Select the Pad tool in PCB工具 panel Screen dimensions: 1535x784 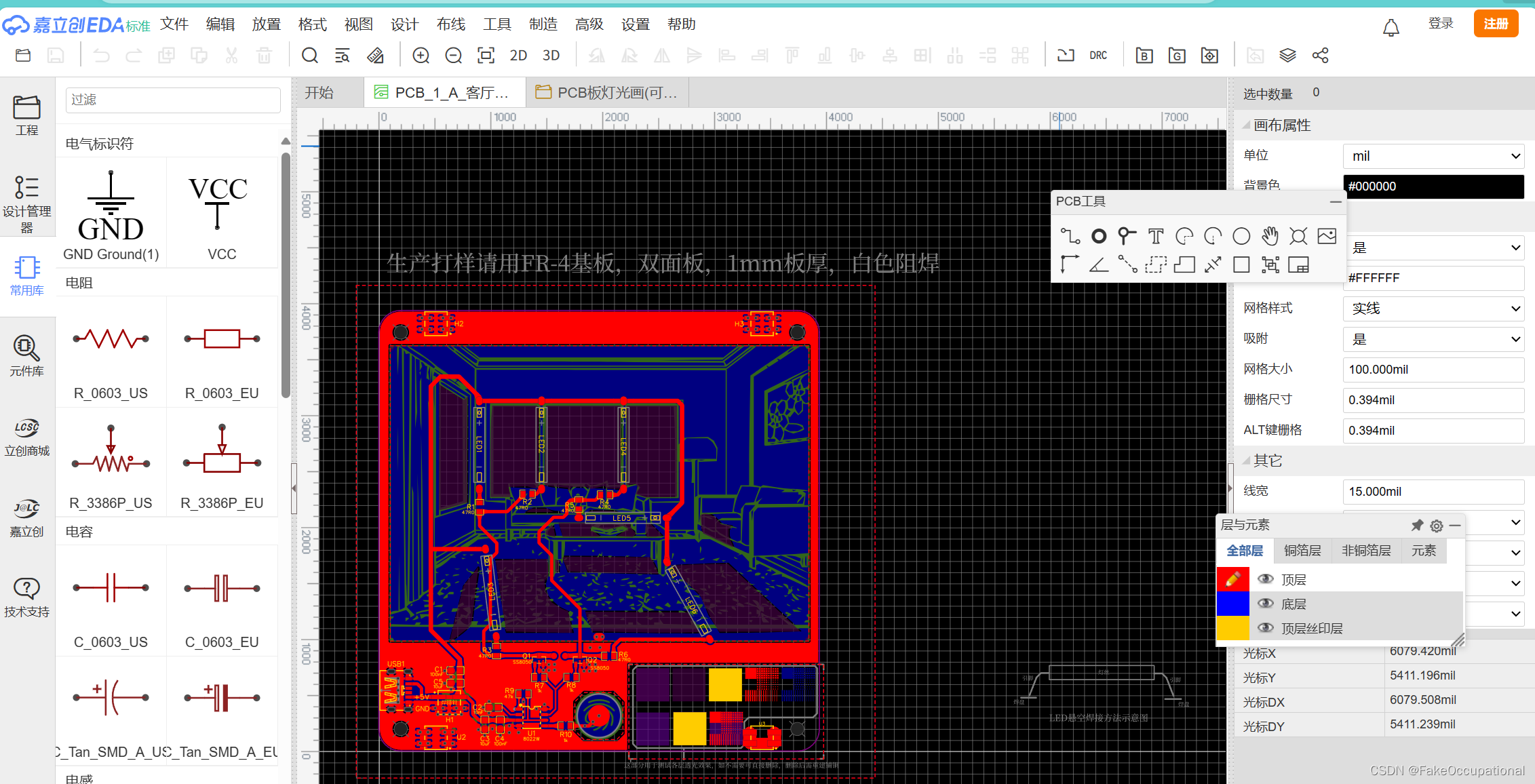(x=1099, y=236)
